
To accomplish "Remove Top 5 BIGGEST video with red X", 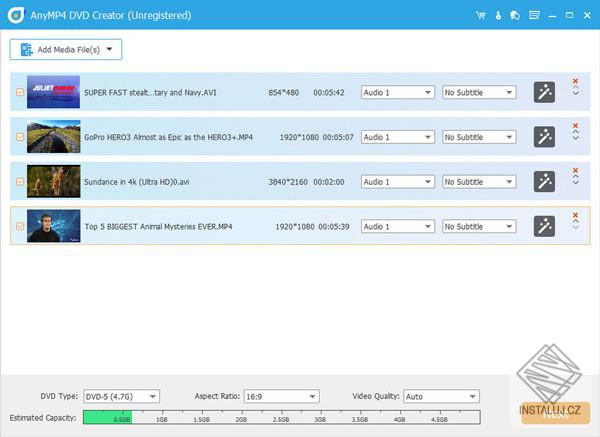I will tap(575, 215).
